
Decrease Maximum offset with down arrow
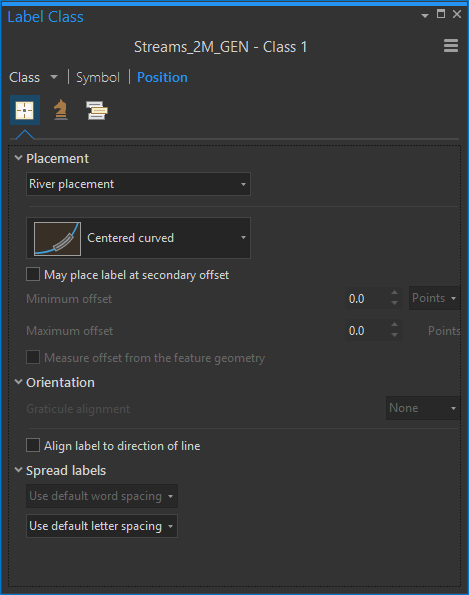395,335
